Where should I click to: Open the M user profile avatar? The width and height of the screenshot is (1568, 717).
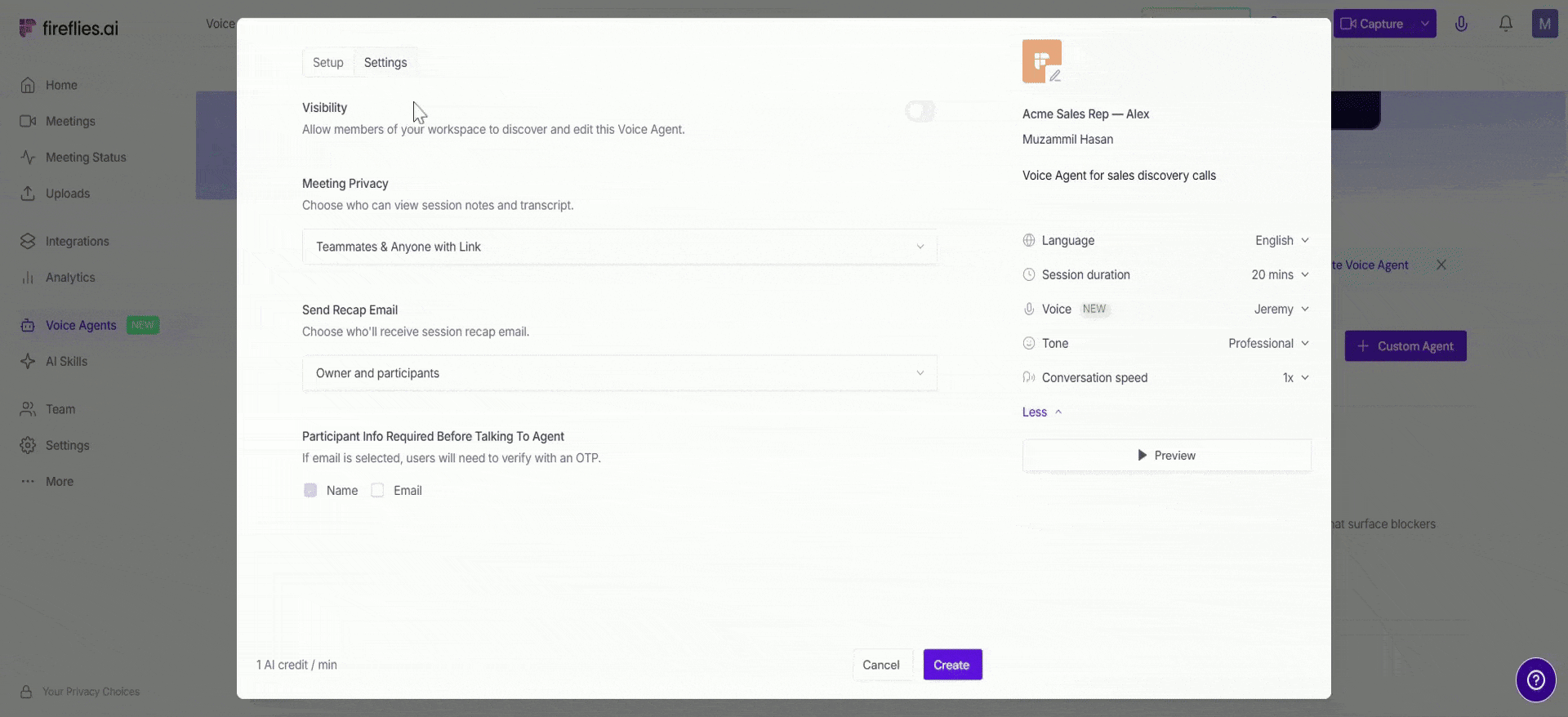coord(1545,24)
